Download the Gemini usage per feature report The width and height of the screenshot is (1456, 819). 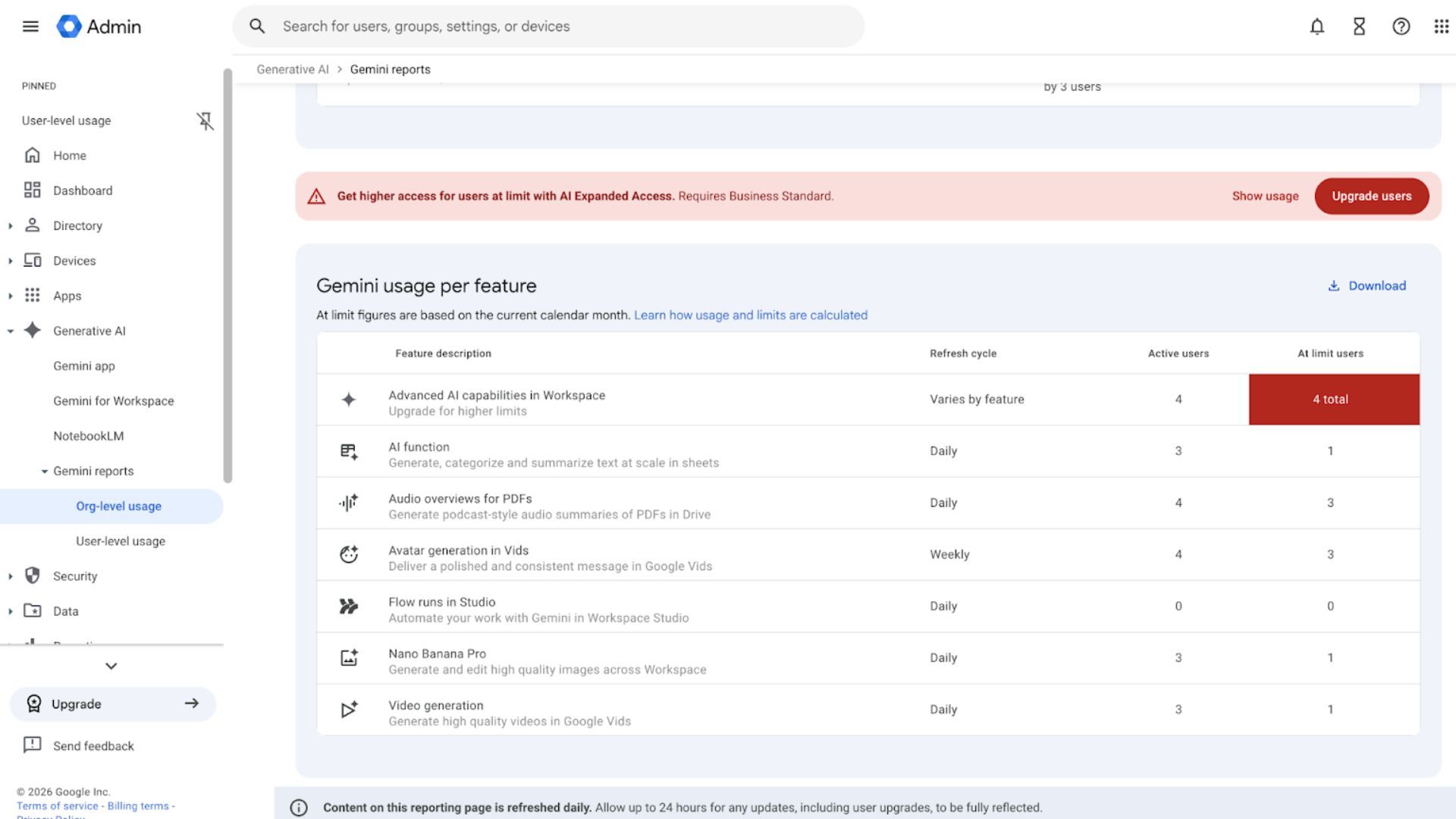tap(1367, 286)
